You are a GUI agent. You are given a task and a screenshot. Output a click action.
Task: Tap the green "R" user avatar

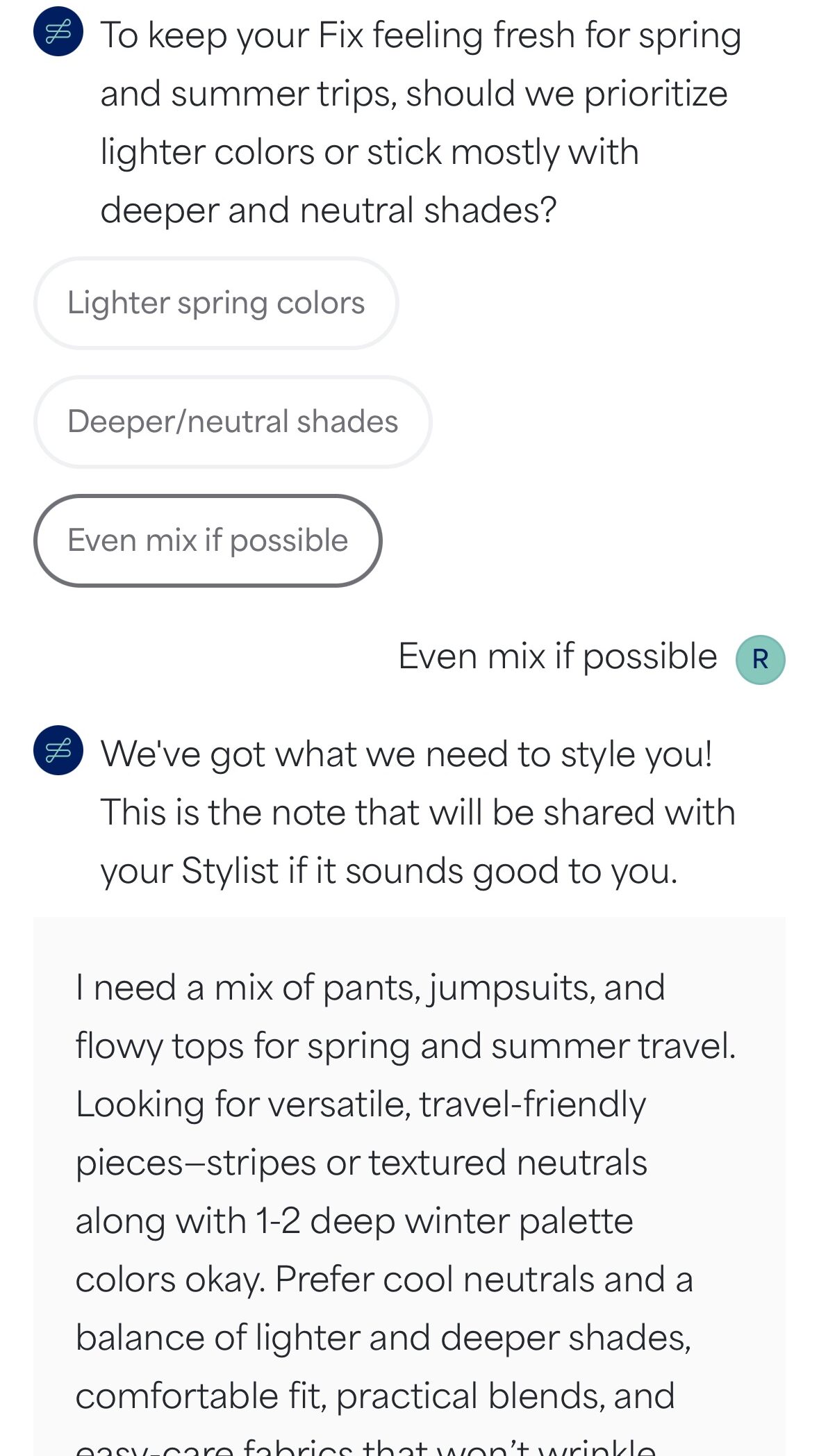tap(760, 659)
